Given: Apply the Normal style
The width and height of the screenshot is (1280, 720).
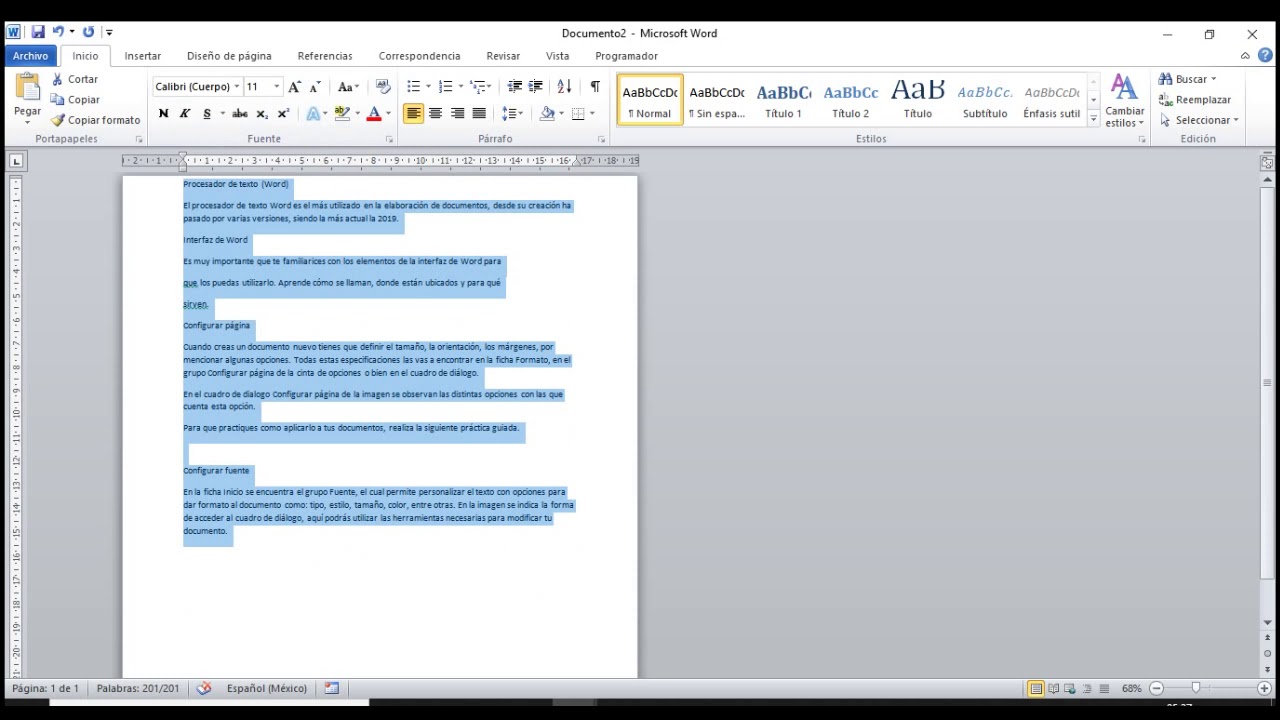Looking at the screenshot, I should 650,99.
